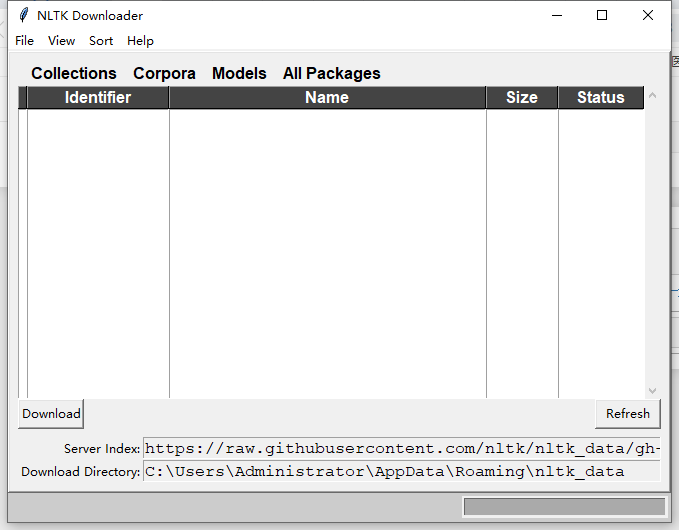Sort by the Identifier column header
Screen dimensions: 679x530
coord(98,97)
